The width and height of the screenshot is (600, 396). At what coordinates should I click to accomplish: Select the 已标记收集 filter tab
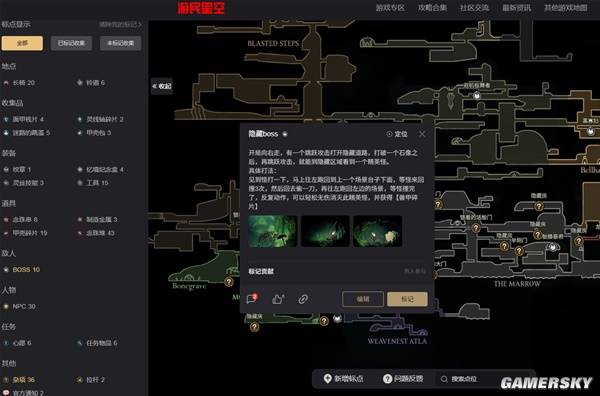point(71,43)
